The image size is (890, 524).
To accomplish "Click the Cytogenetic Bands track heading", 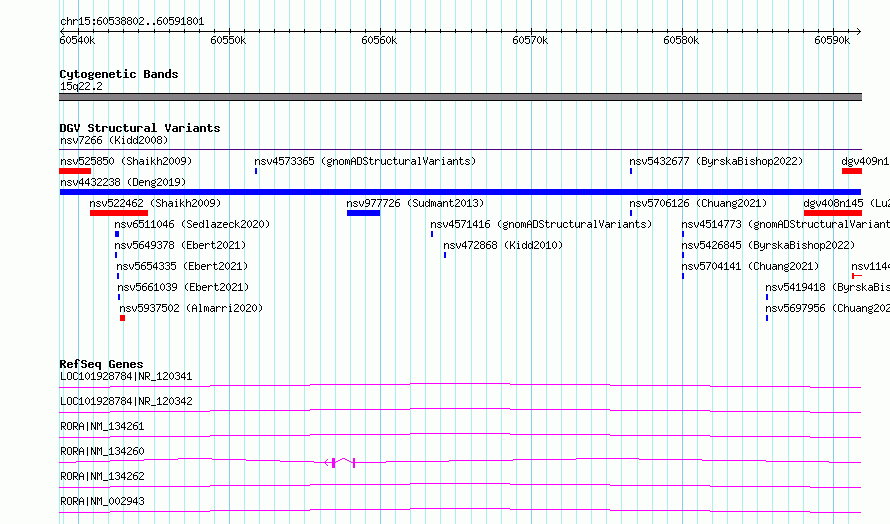I will click(x=119, y=74).
